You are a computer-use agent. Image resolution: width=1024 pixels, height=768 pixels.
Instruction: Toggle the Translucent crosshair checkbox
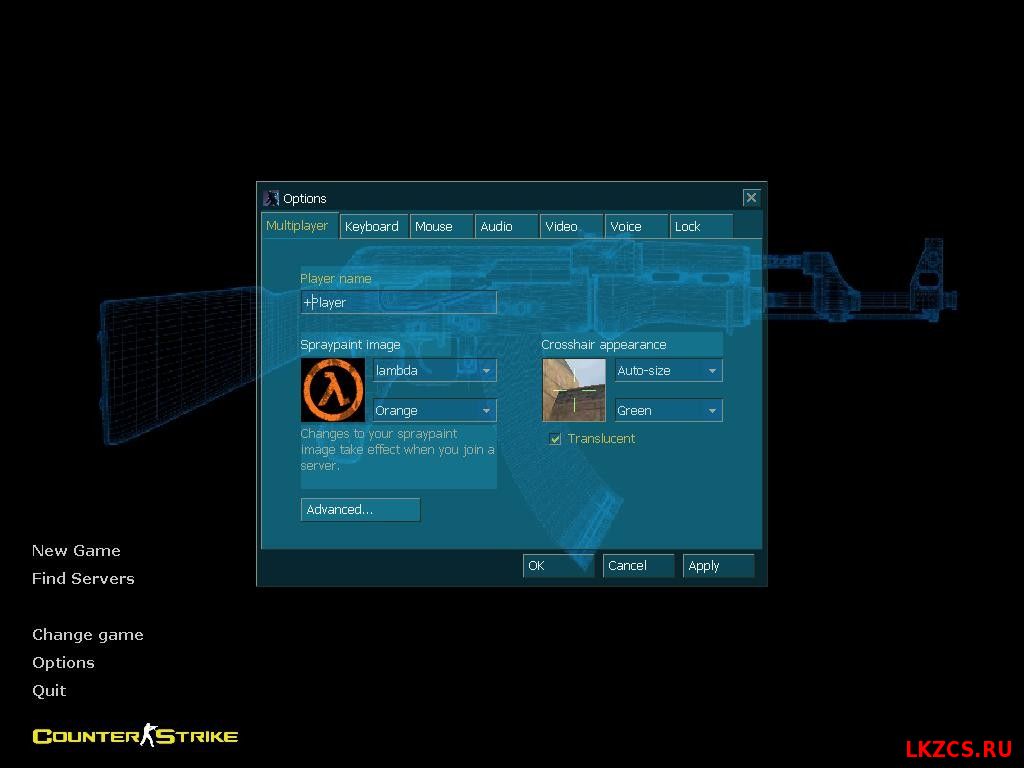pyautogui.click(x=555, y=439)
